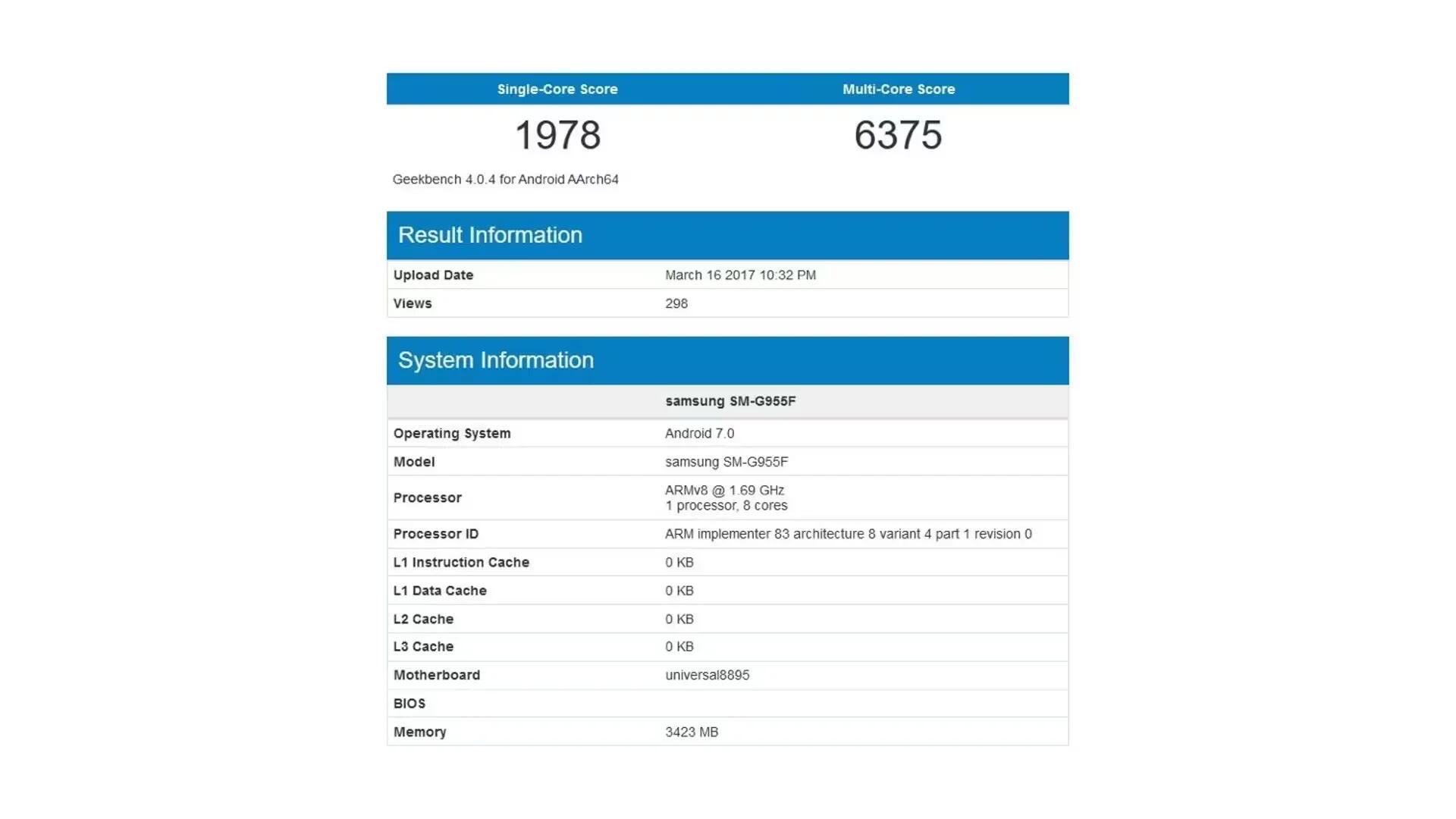The height and width of the screenshot is (819, 1456).
Task: Select the 3423 MB memory value
Action: point(691,733)
